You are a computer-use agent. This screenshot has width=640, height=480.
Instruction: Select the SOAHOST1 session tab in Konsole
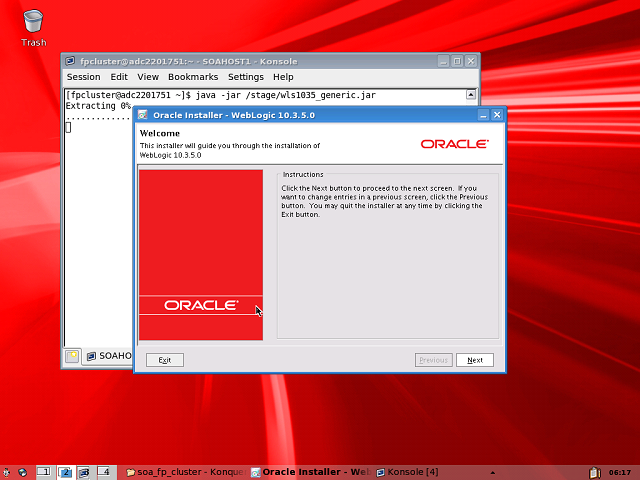109,356
